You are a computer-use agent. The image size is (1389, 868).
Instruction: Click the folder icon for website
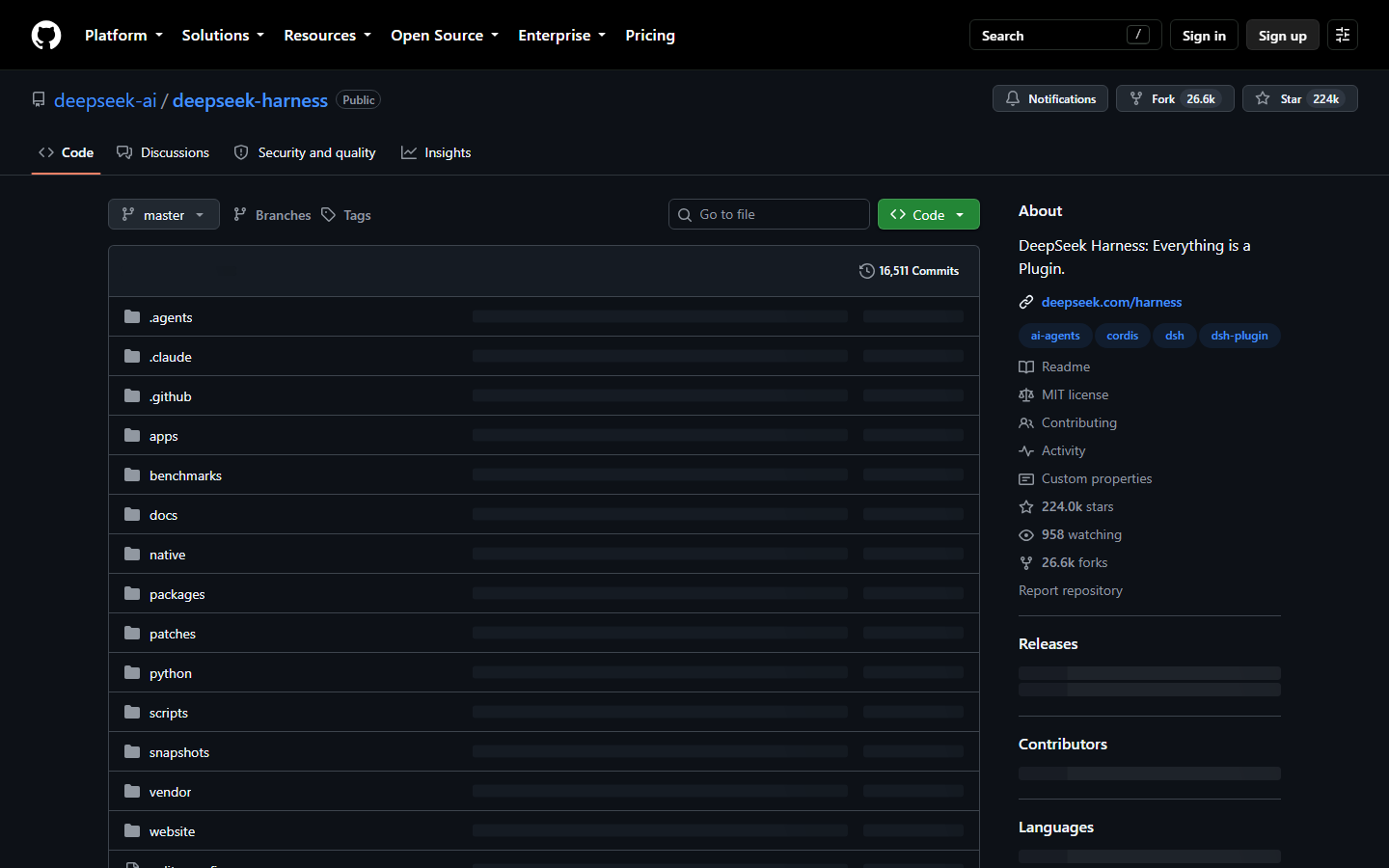[x=132, y=831]
